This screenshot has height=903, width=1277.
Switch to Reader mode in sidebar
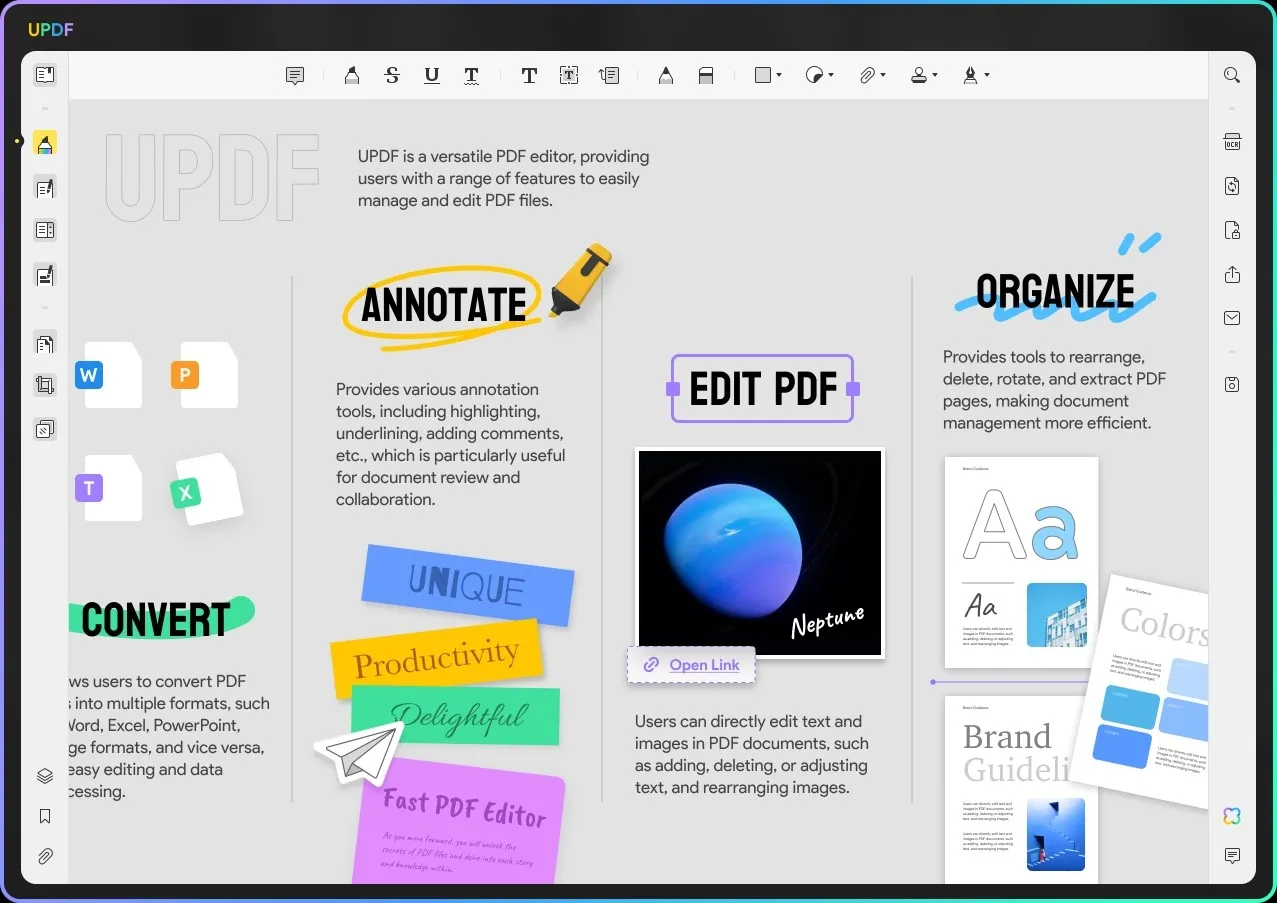point(45,75)
